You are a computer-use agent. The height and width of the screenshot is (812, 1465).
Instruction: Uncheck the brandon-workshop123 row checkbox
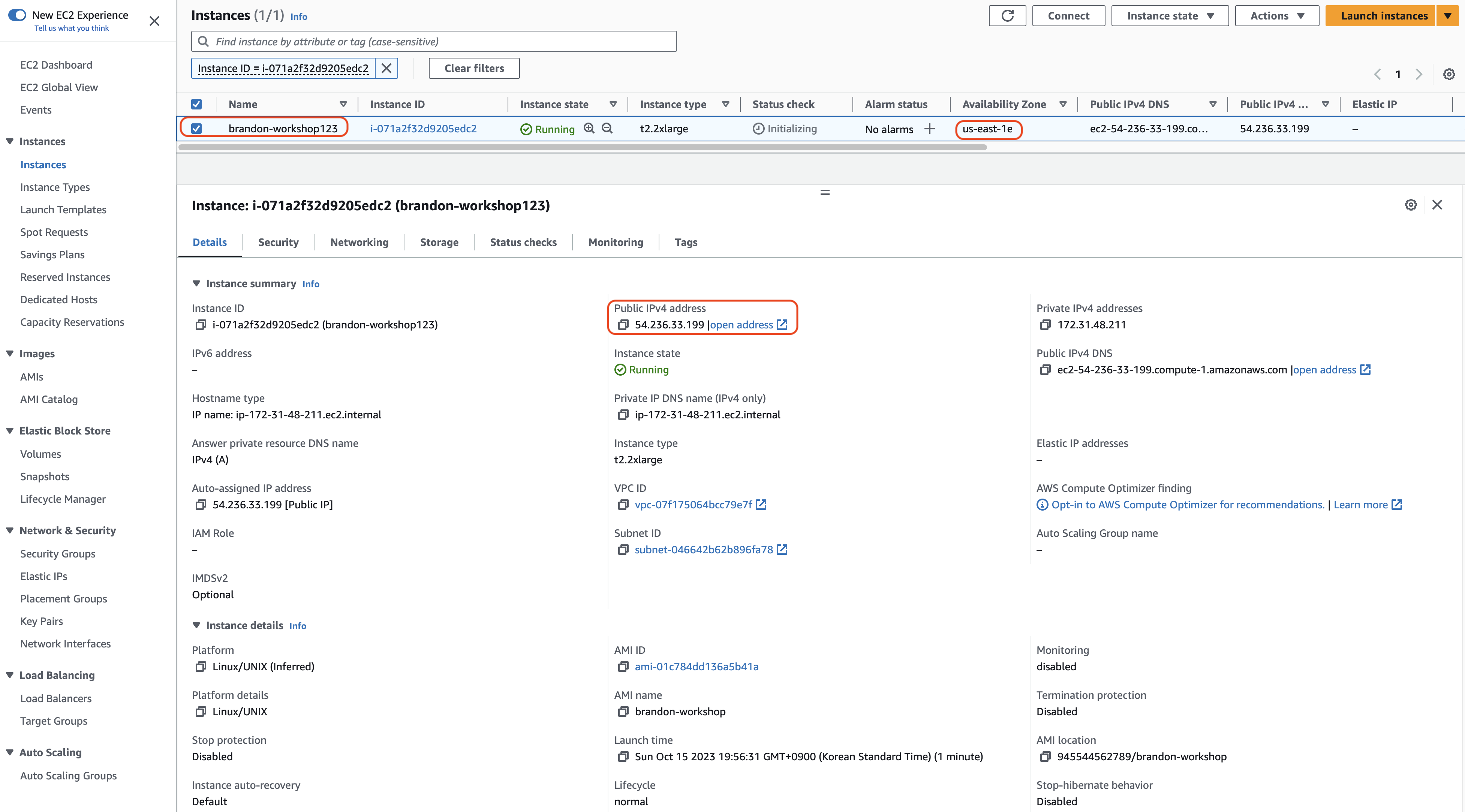(196, 129)
